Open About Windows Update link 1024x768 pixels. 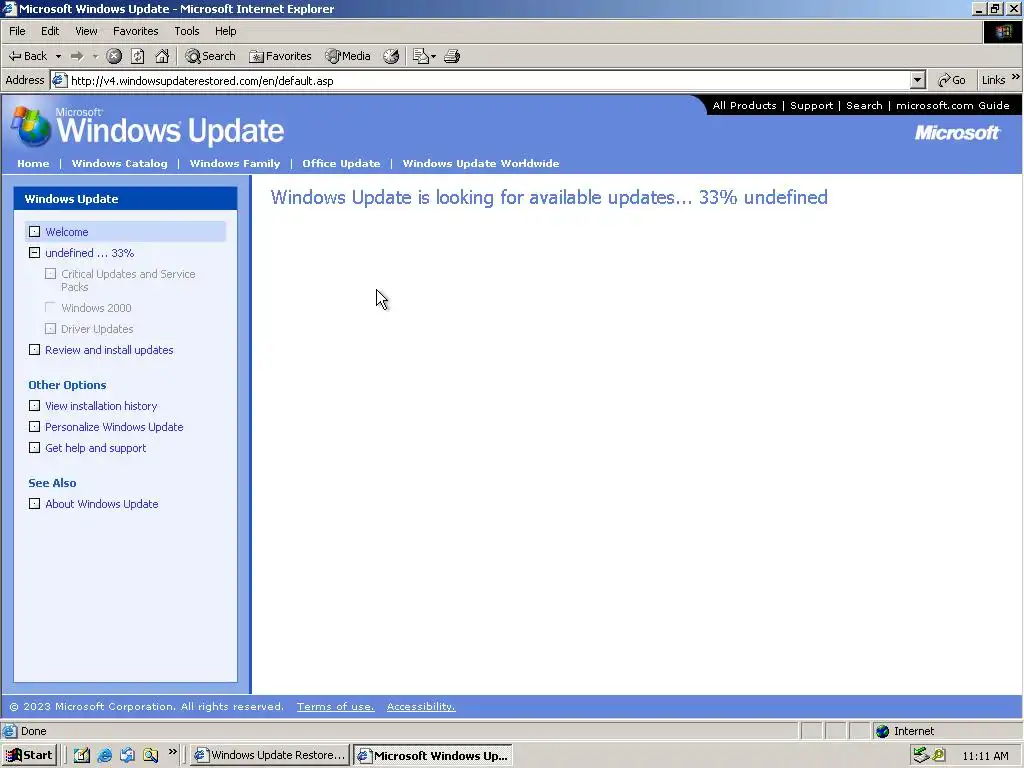pos(102,504)
